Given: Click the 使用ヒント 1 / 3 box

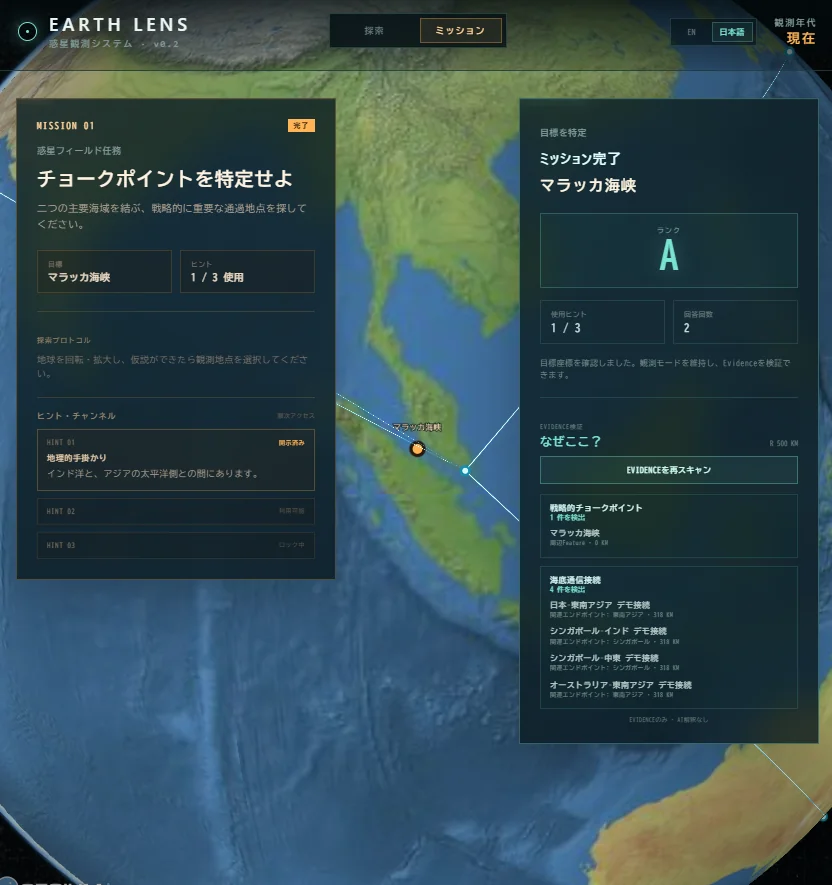Looking at the screenshot, I should 602,322.
